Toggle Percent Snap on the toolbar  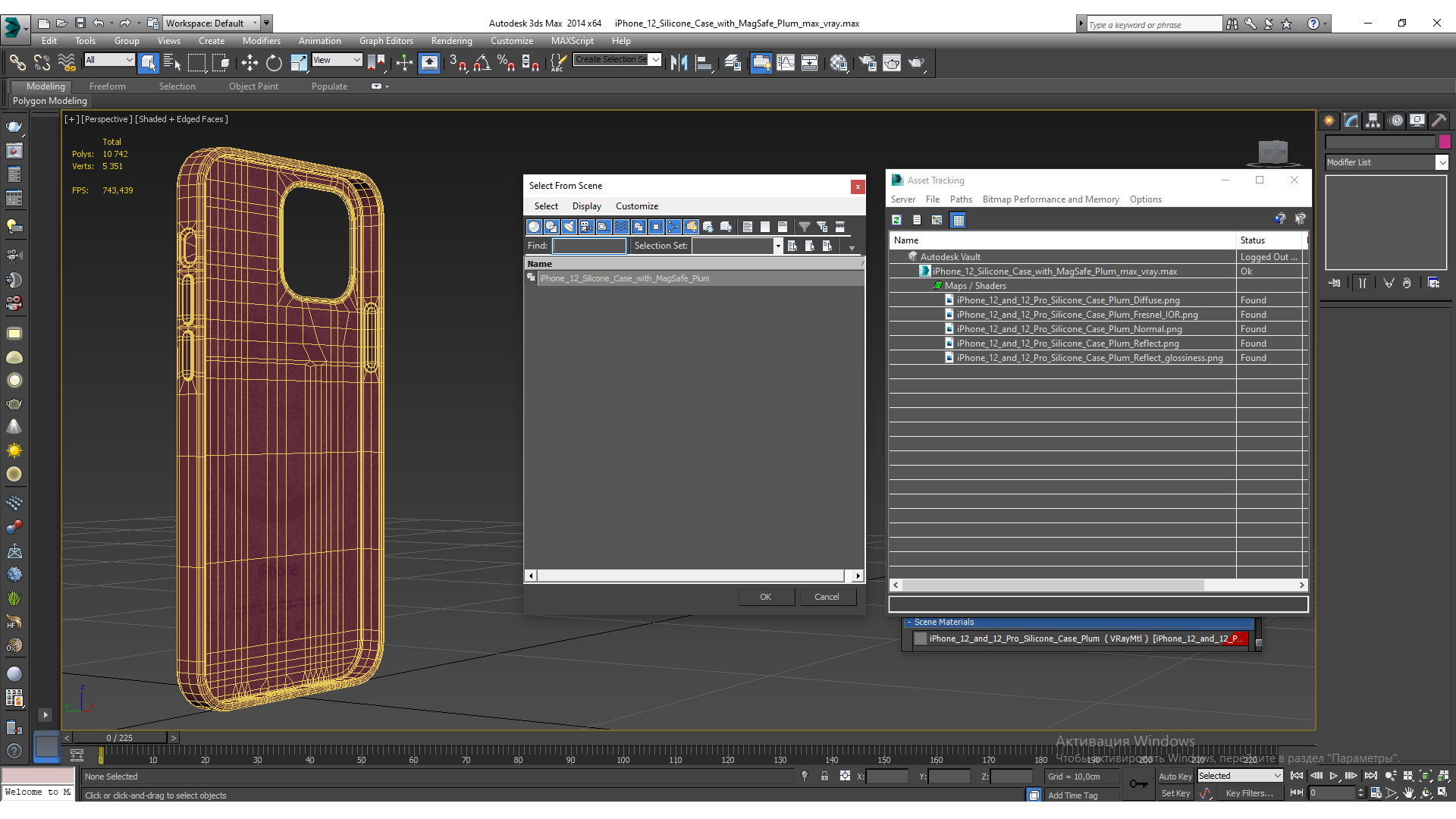click(506, 63)
